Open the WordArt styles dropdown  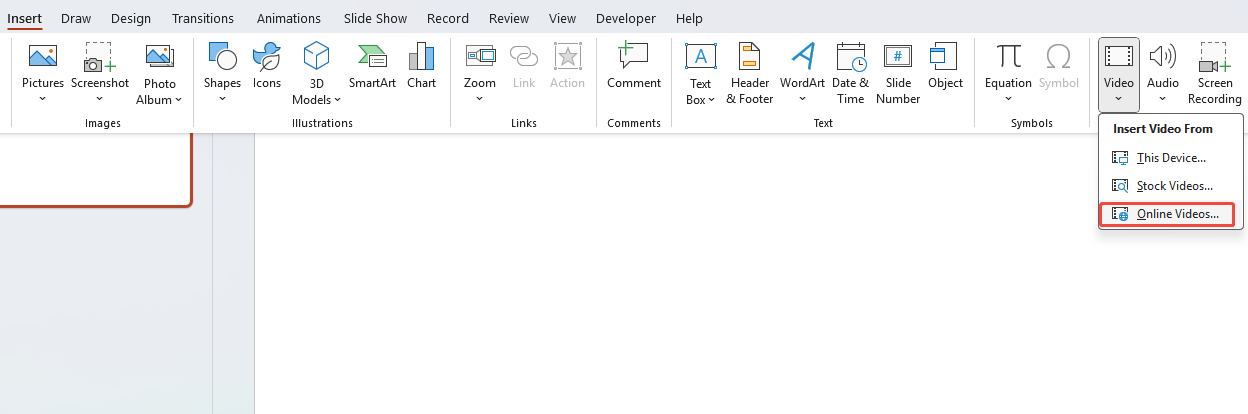point(802,99)
